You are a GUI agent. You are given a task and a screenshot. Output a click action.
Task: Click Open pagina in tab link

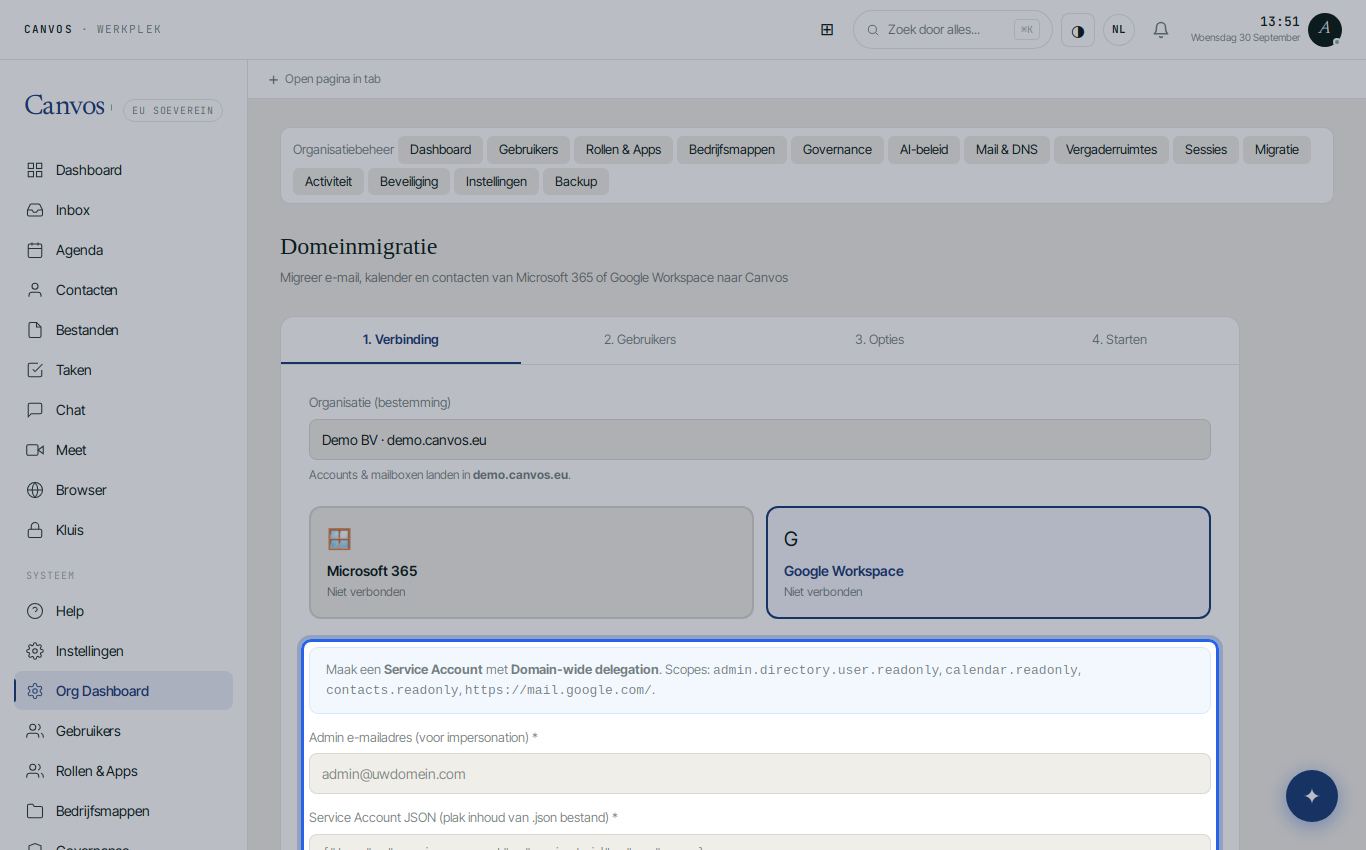[x=325, y=79]
